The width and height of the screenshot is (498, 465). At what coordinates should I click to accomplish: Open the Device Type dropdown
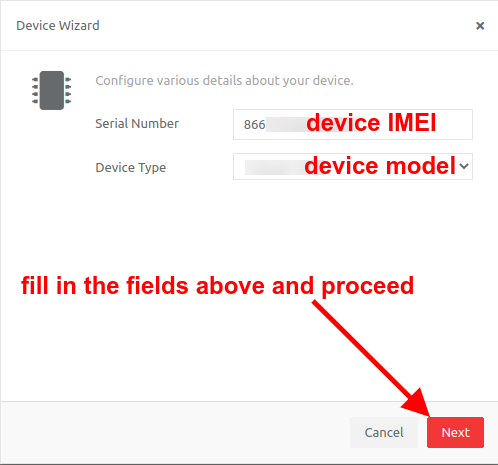click(x=353, y=166)
